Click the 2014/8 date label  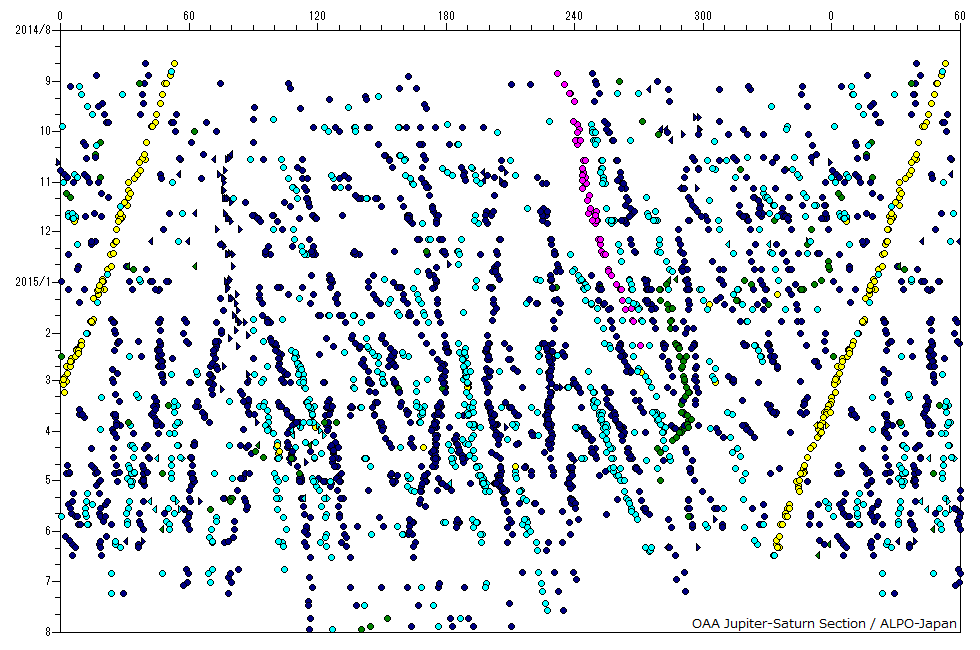[x=33, y=29]
